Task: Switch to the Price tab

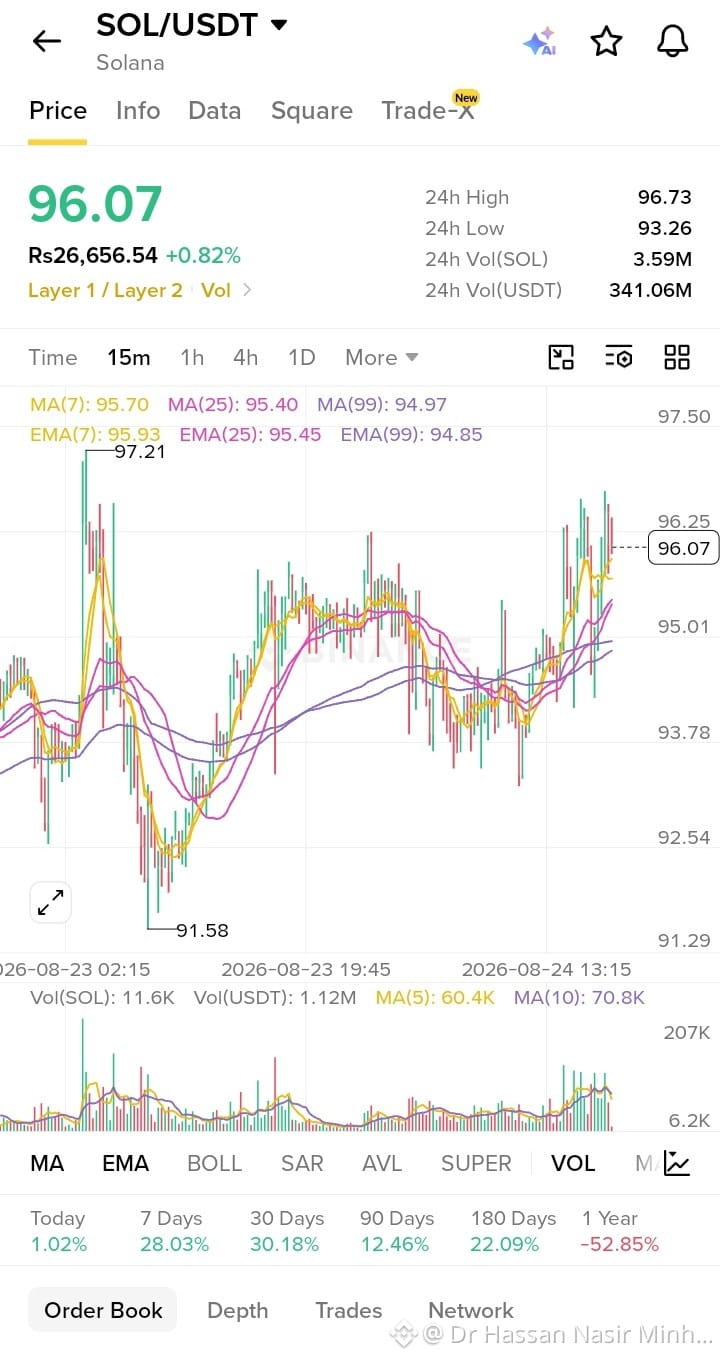Action: (x=58, y=110)
